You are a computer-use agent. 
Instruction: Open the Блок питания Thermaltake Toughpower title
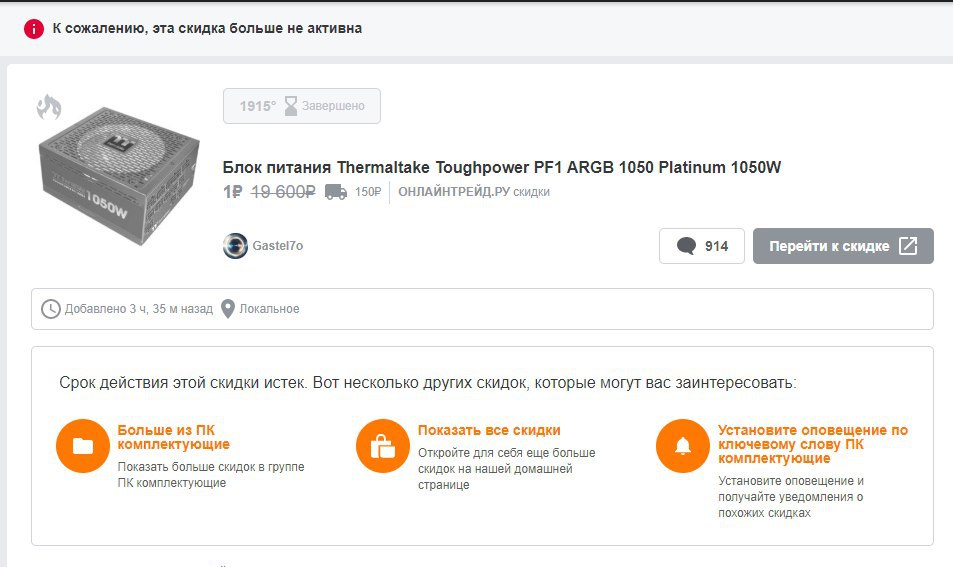point(501,167)
